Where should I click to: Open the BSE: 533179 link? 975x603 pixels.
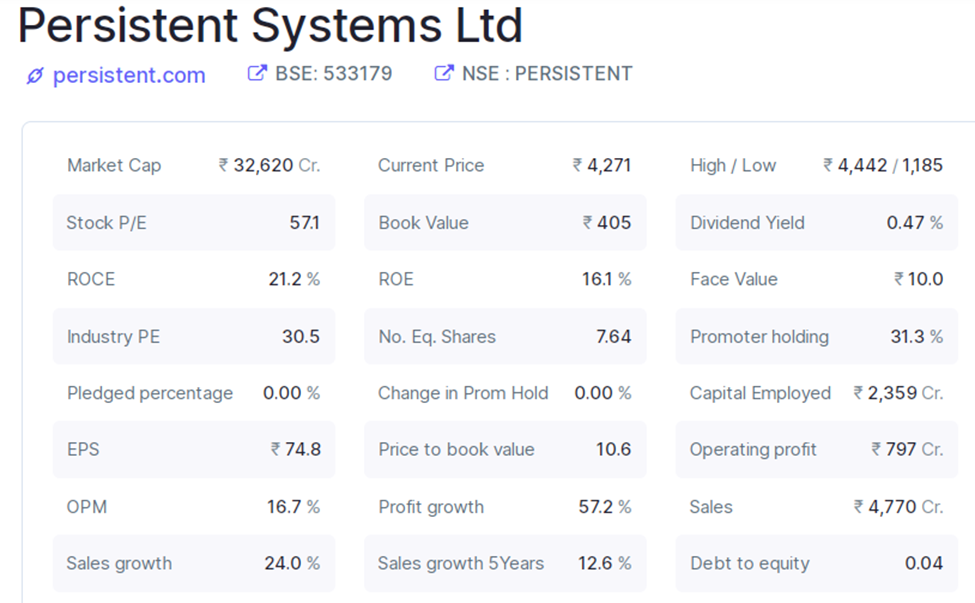pyautogui.click(x=333, y=73)
